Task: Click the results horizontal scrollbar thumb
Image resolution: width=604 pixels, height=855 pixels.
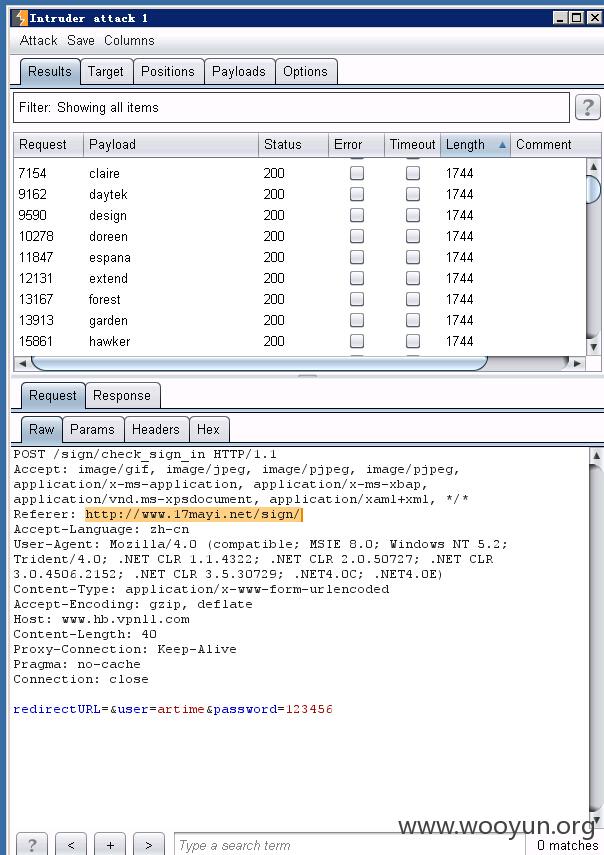Action: coord(259,363)
